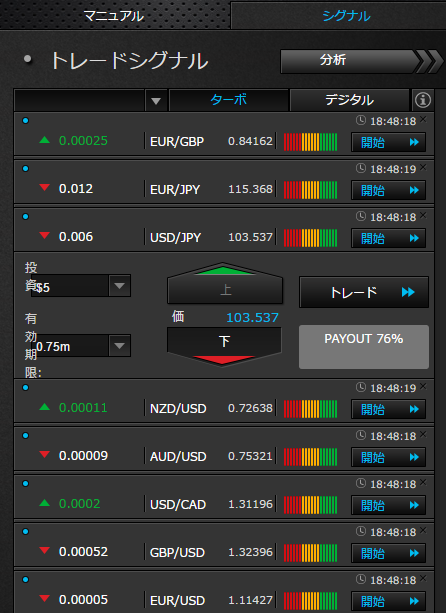Viewport: 446px width, 613px height.
Task: Click the green up arrow for EUR/GBP
Action: click(45, 140)
